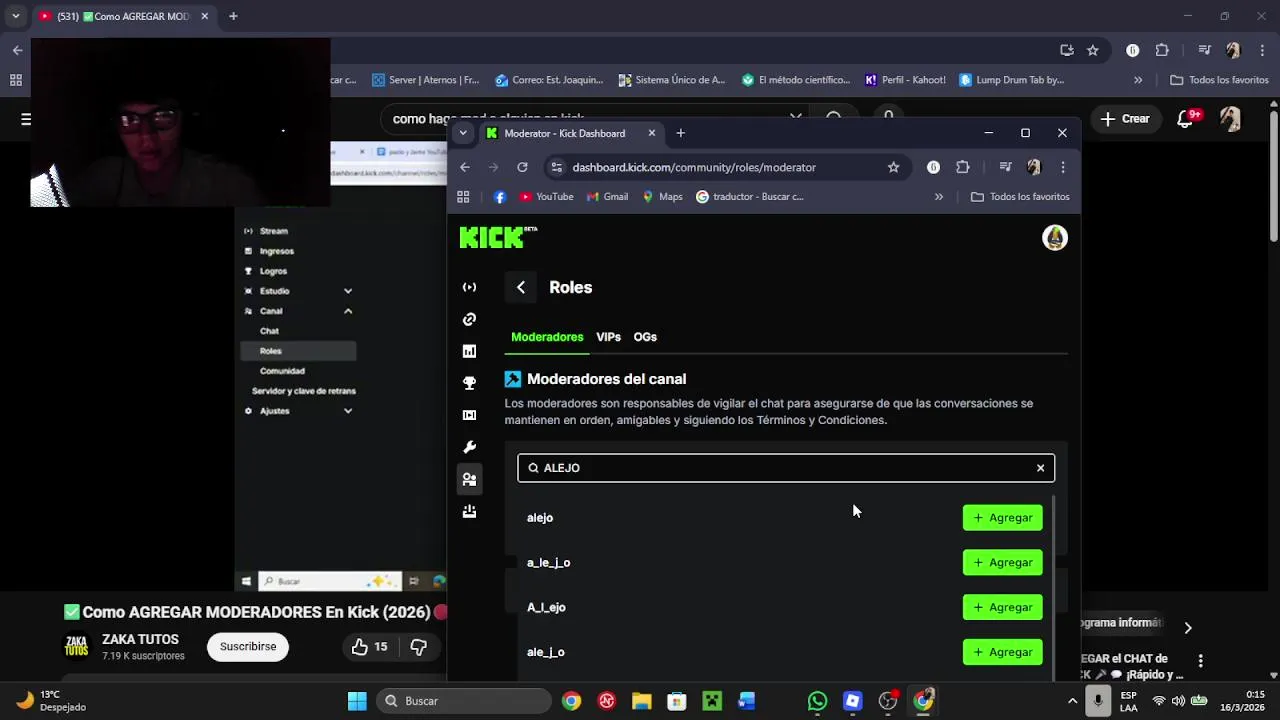1280x720 pixels.
Task: Open the YouTube bookmark in Kick window
Action: pyautogui.click(x=547, y=197)
